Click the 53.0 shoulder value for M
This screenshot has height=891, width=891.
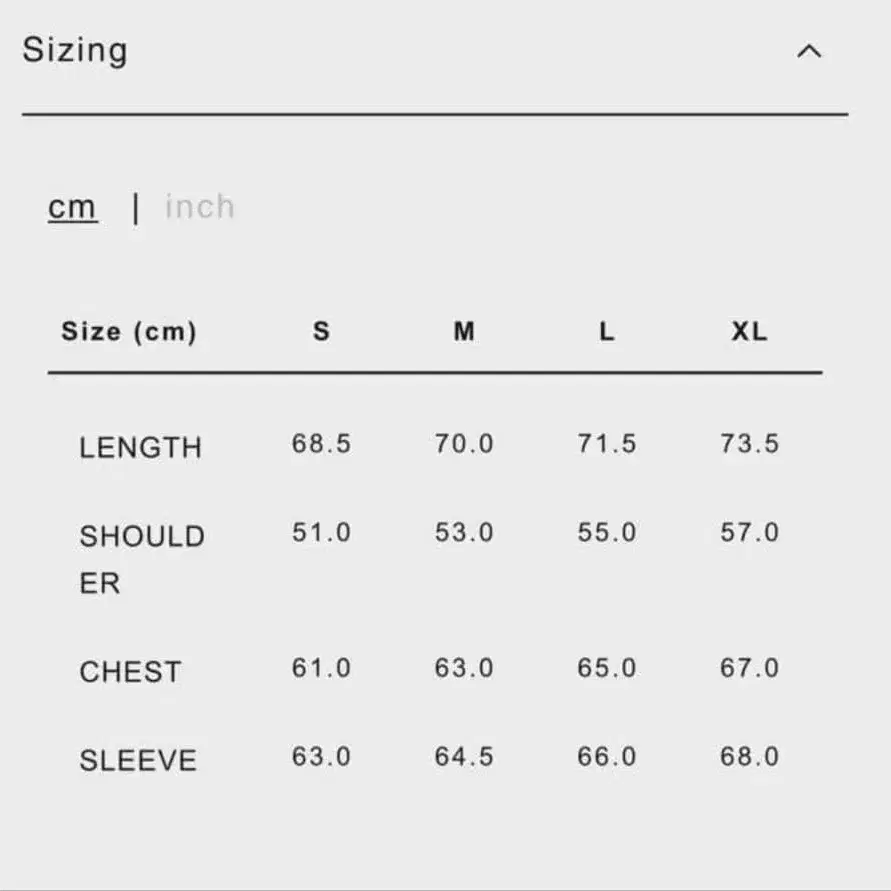point(464,533)
